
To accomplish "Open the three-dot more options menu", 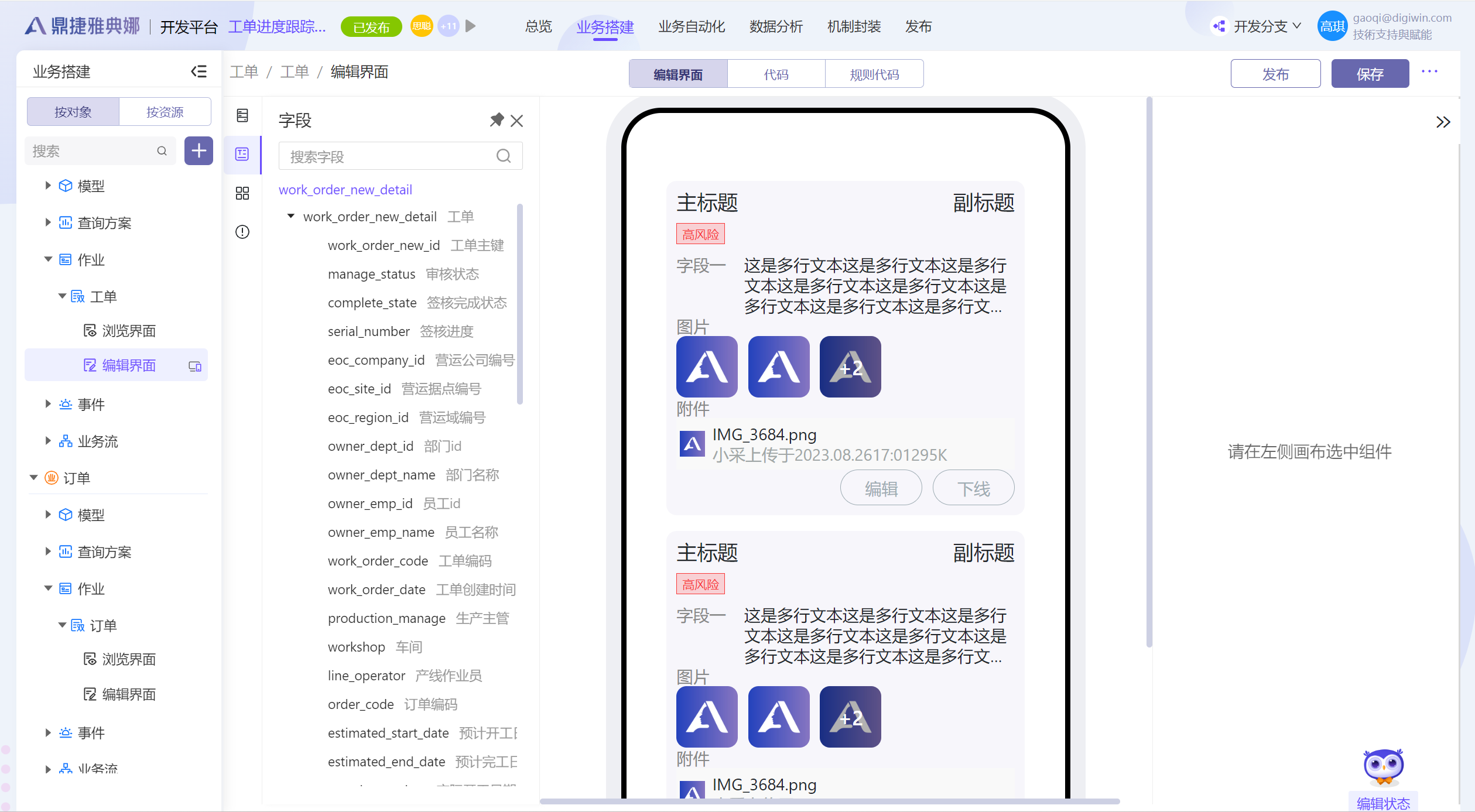I will pyautogui.click(x=1429, y=71).
